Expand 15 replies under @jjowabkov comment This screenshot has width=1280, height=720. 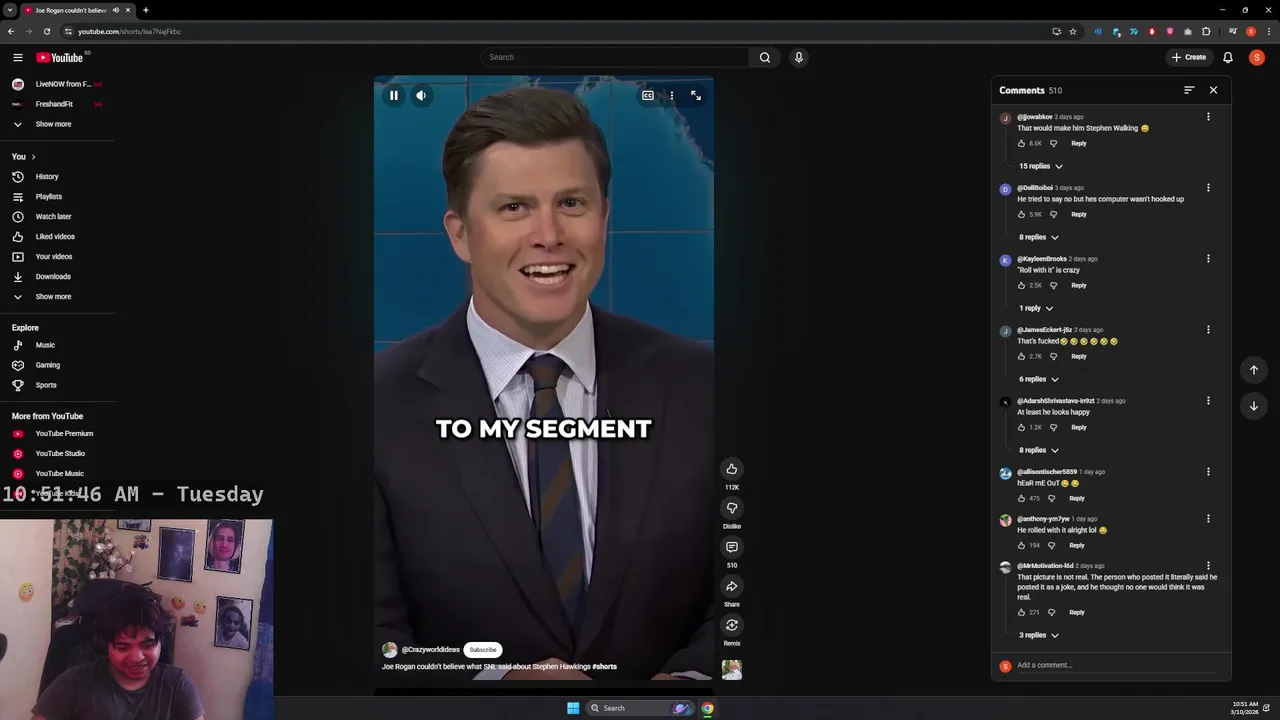pyautogui.click(x=1041, y=166)
